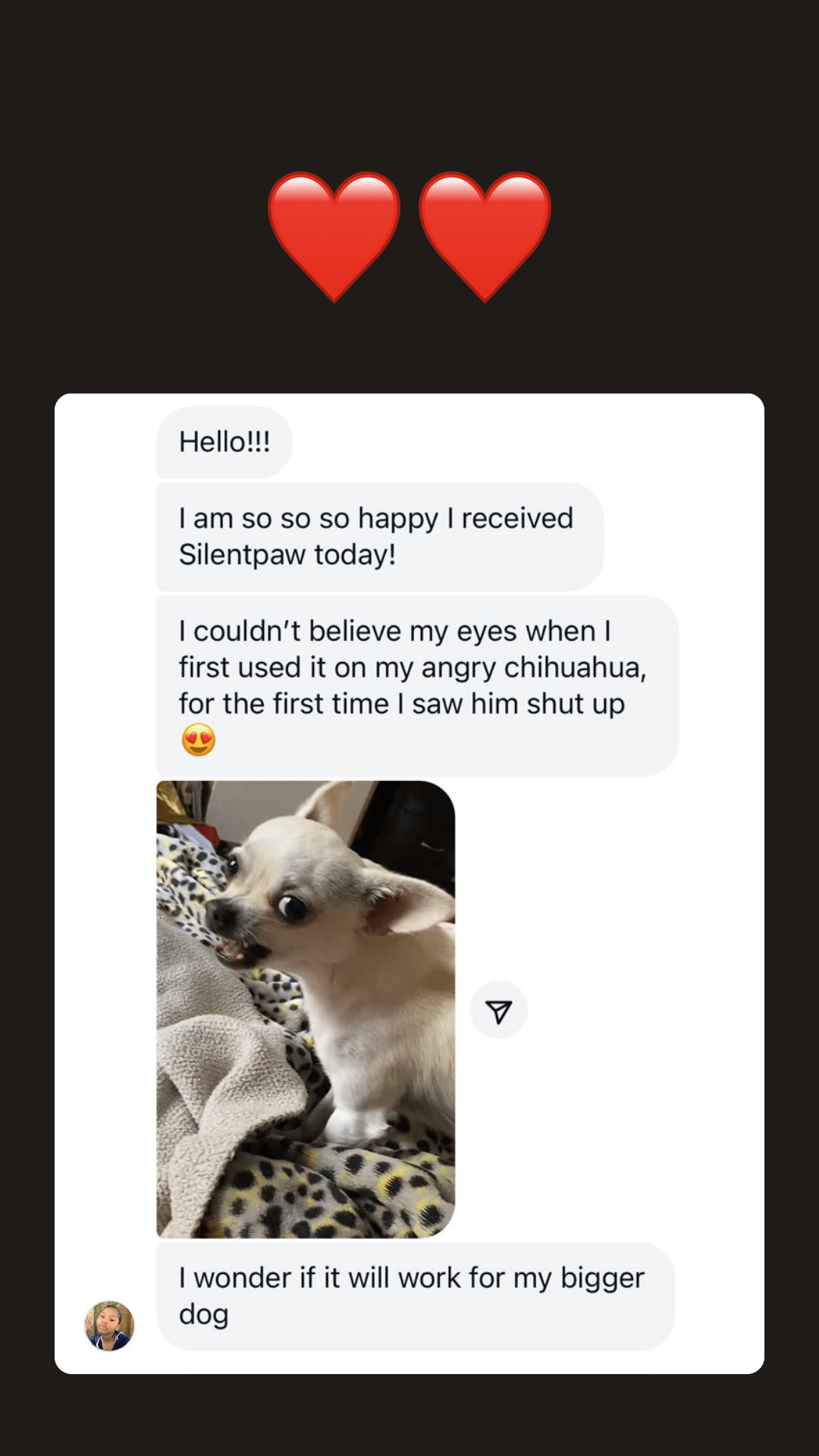819x1456 pixels.
Task: Tap the heart-eyes emoji in the message
Action: pos(199,740)
